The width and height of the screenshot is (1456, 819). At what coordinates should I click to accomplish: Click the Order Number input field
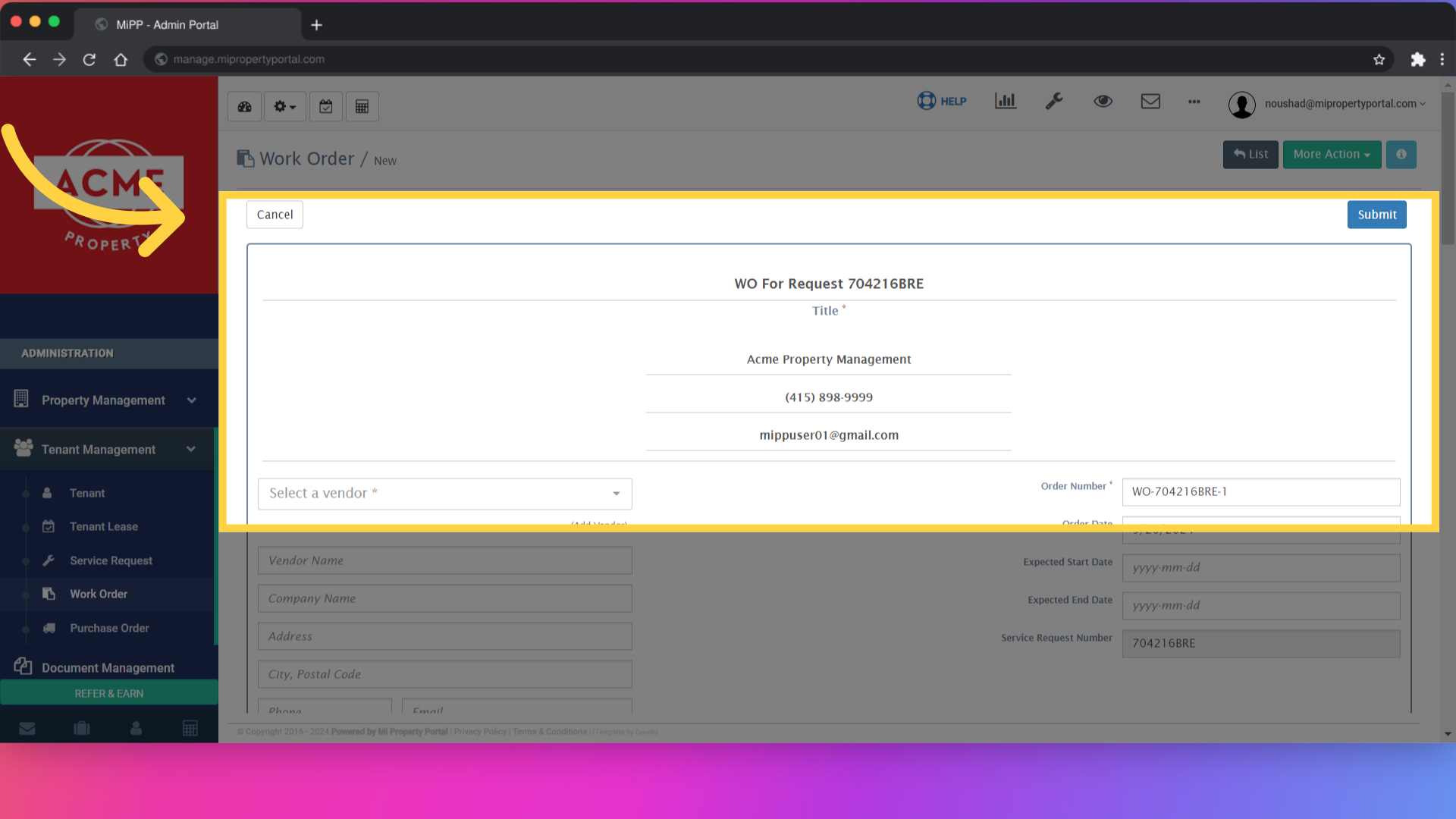click(1260, 491)
